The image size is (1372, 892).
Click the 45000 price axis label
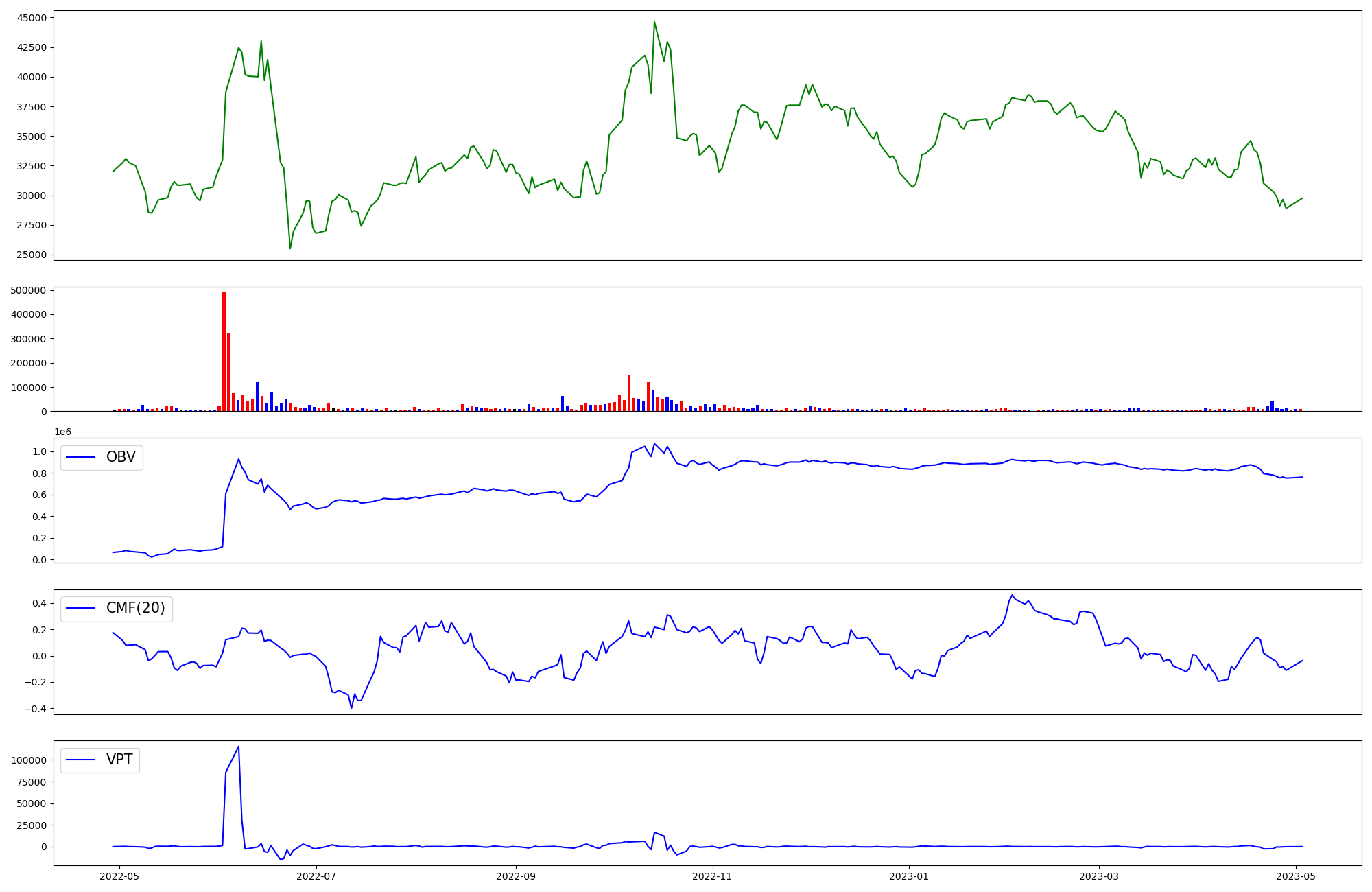pos(32,18)
